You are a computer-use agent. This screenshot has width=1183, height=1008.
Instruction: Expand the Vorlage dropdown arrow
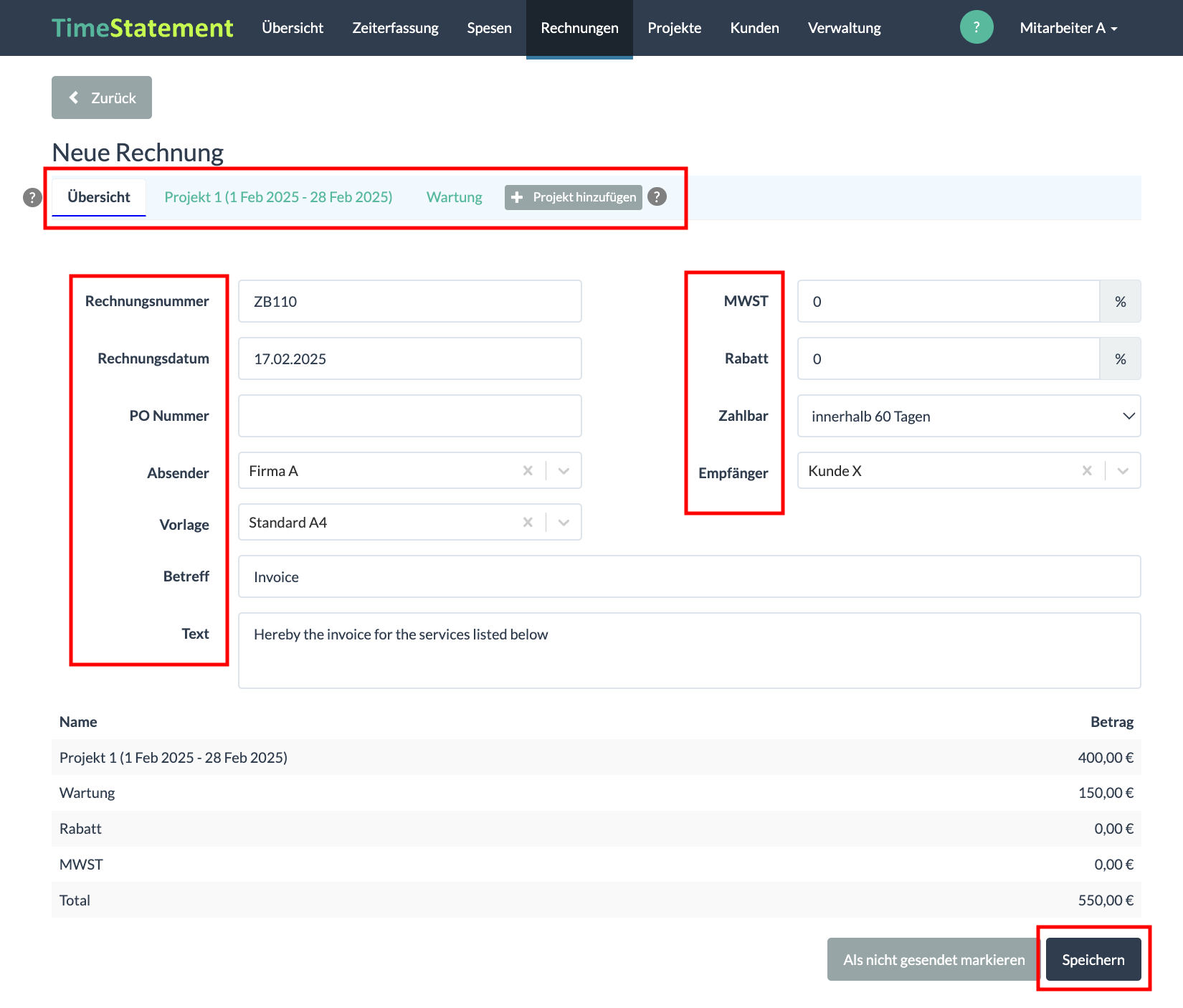[564, 523]
